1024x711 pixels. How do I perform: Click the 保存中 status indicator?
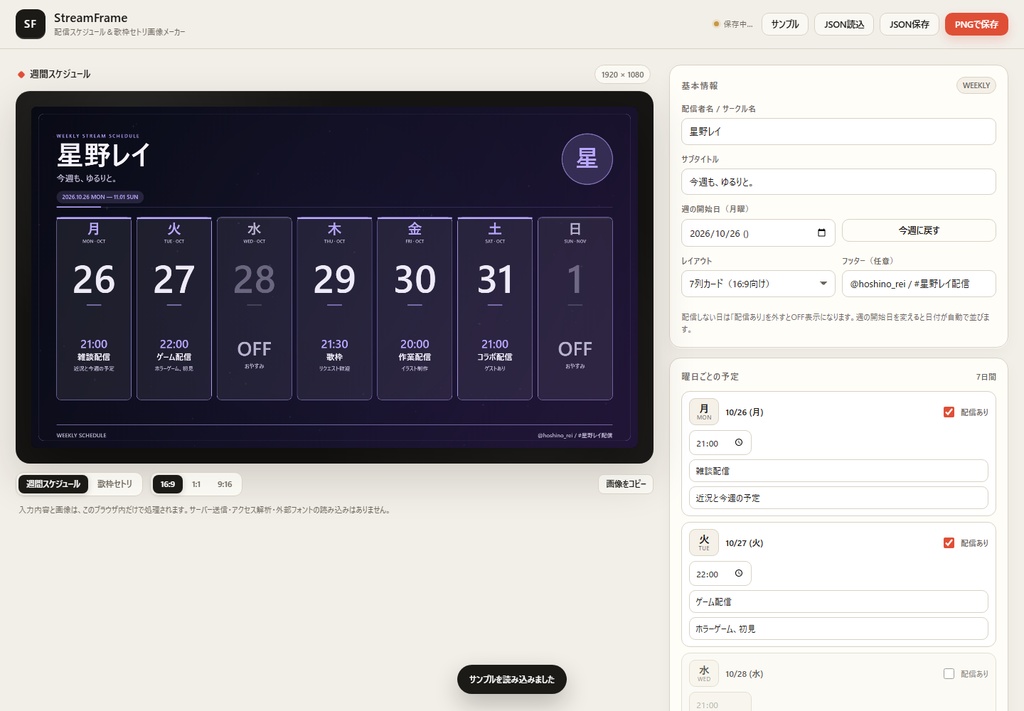733,24
